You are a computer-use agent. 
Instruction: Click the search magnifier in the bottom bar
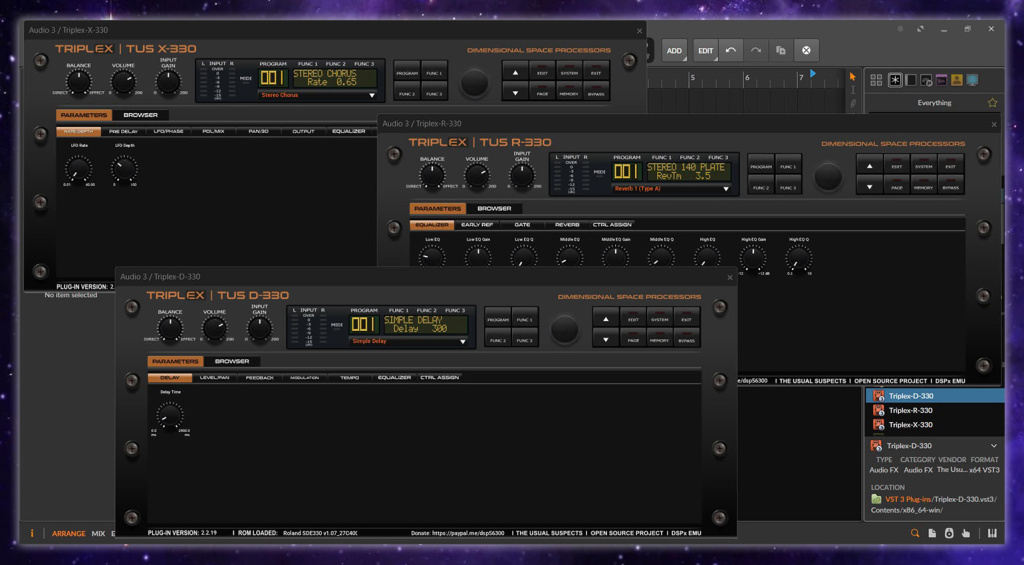click(x=915, y=533)
